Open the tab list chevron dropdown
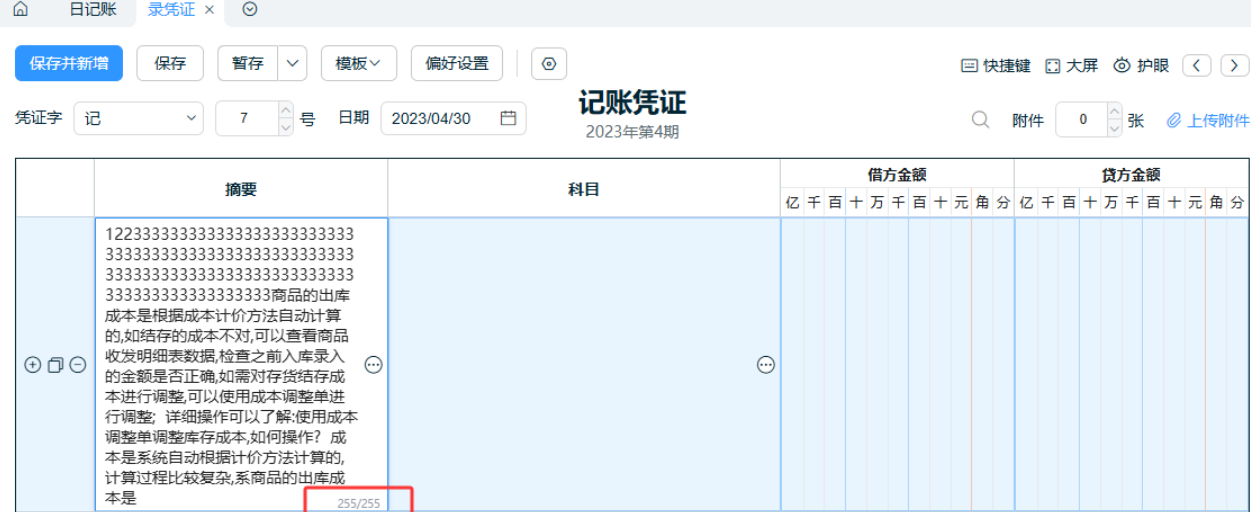 click(250, 10)
